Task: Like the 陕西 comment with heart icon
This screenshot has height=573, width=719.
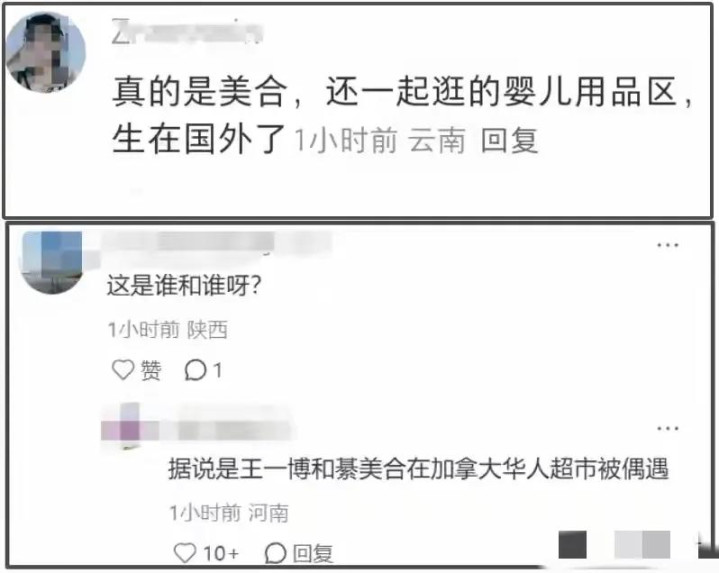Action: coord(123,369)
